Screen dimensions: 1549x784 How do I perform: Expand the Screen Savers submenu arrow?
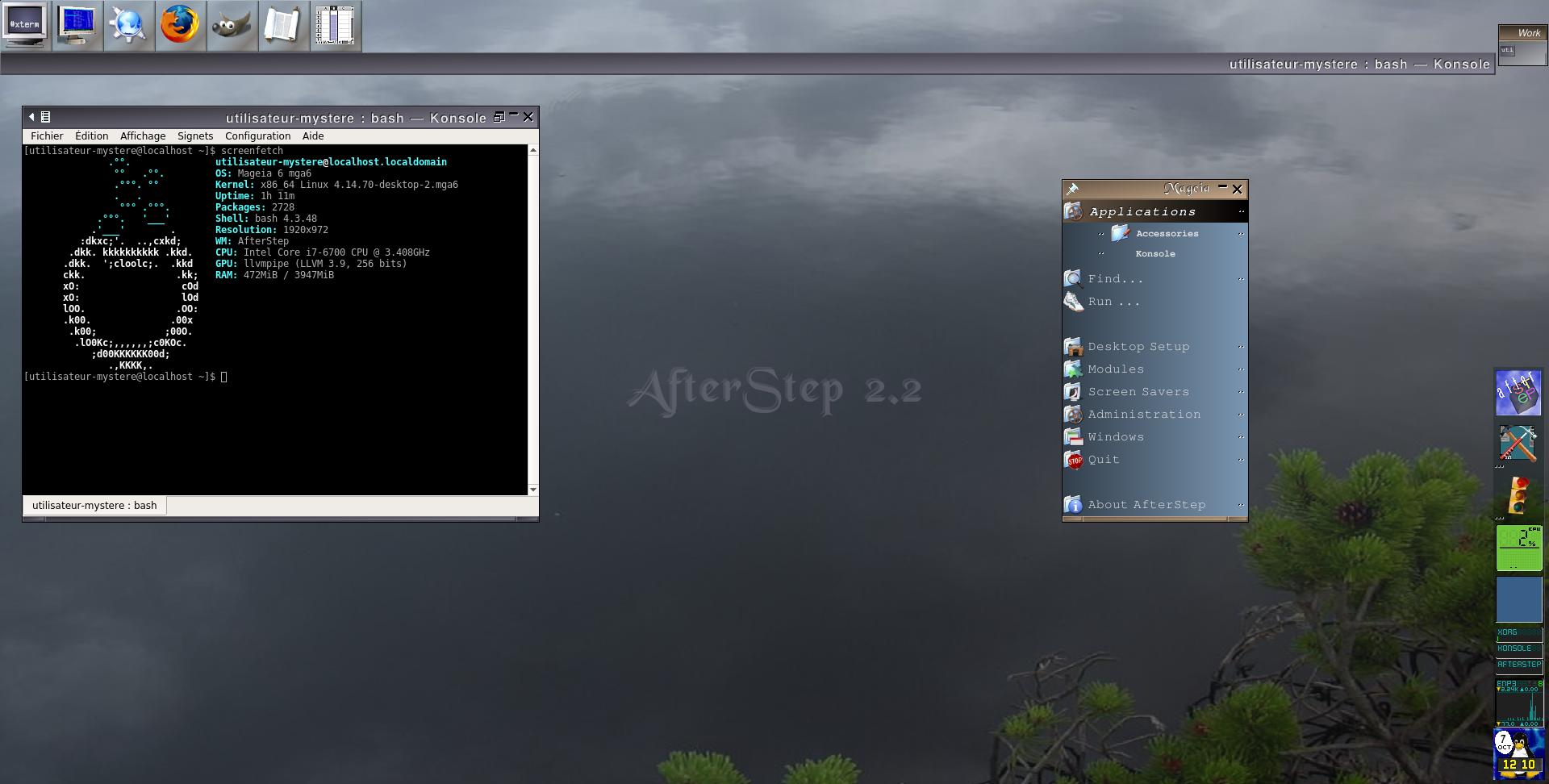(1241, 392)
